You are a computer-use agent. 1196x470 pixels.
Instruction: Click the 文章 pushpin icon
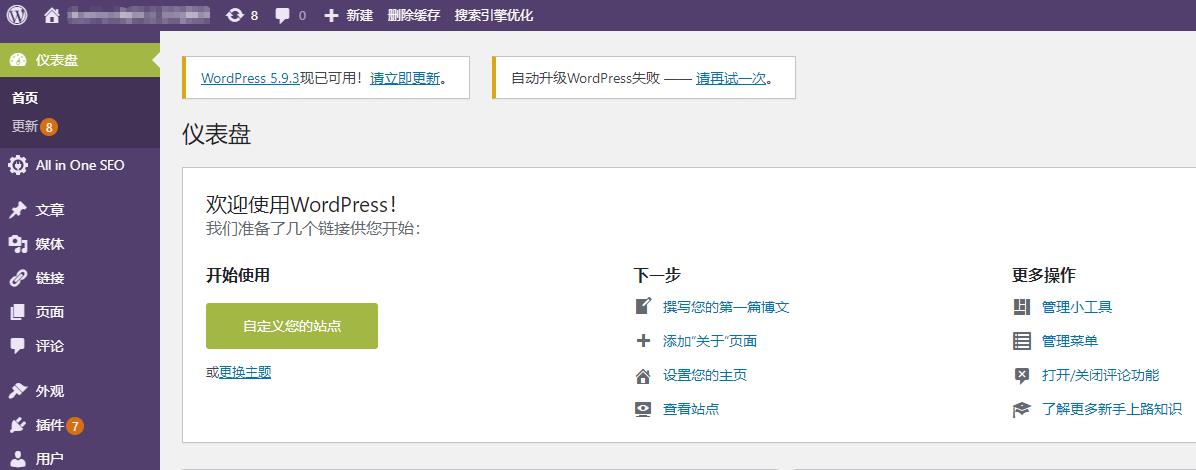(18, 211)
